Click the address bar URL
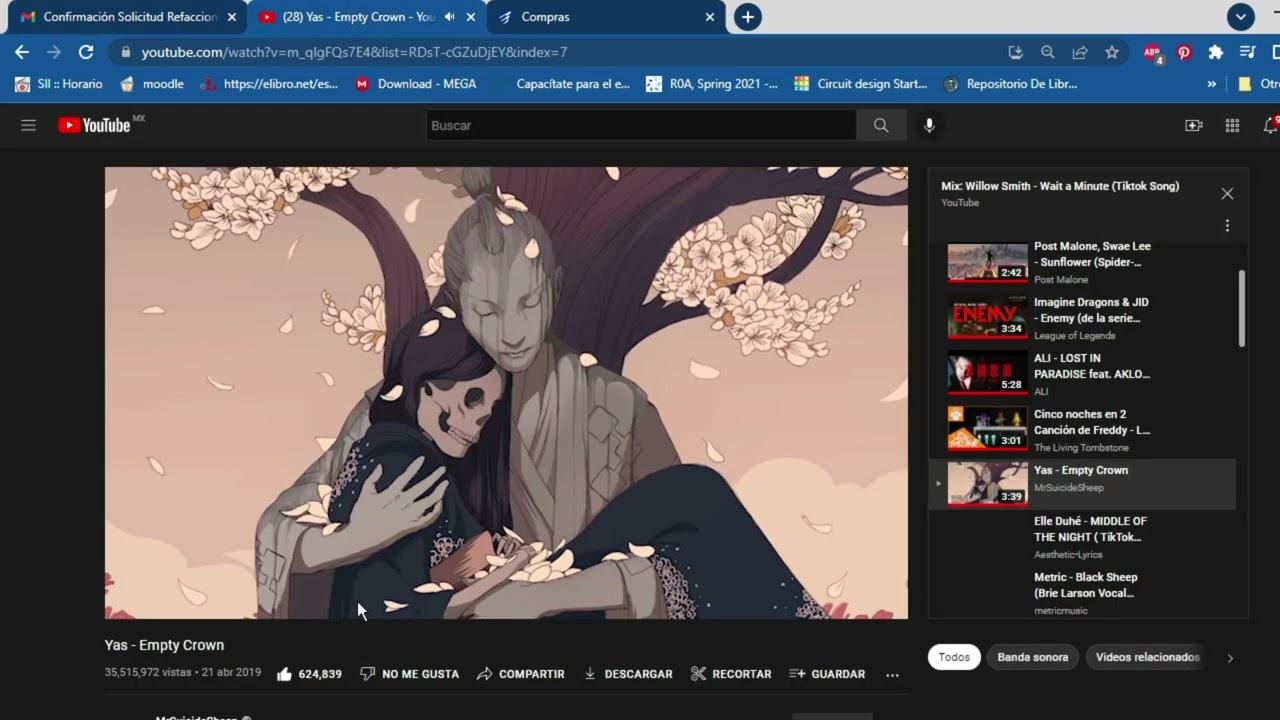1280x720 pixels. tap(354, 52)
